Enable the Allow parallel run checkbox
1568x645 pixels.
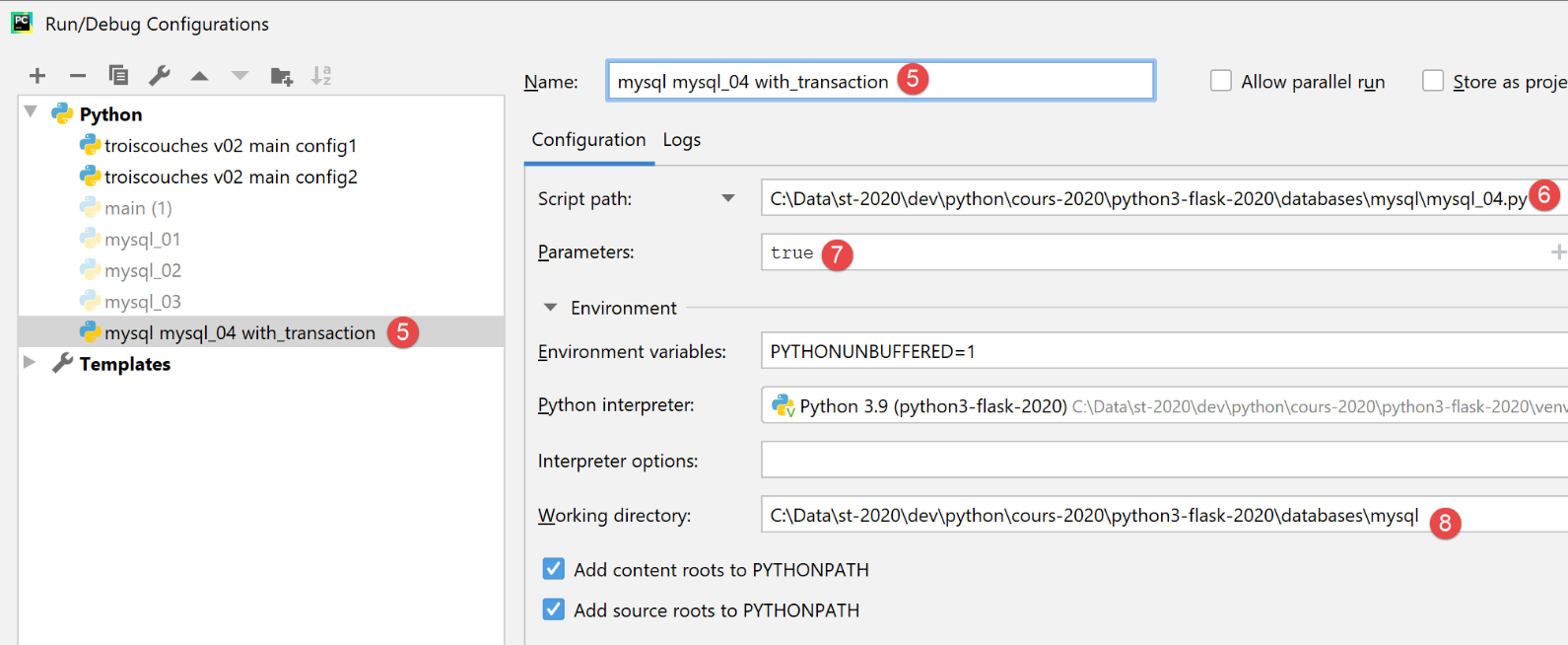(x=1221, y=81)
